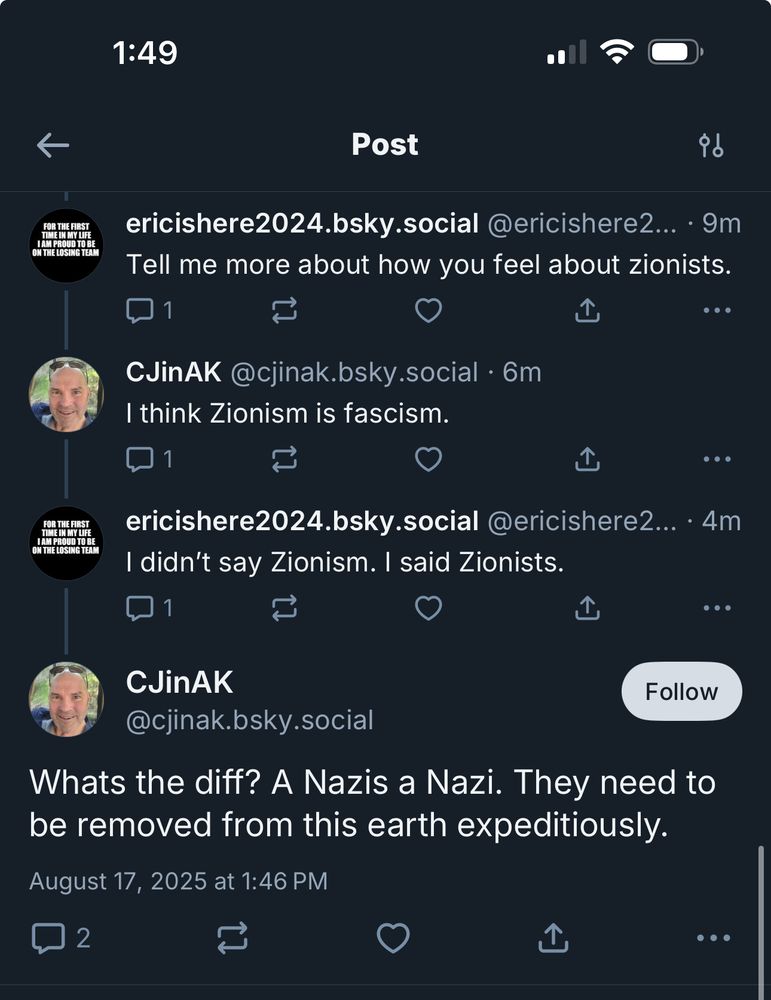Open thread preferences settings icon
This screenshot has height=1000, width=771.
(x=711, y=146)
